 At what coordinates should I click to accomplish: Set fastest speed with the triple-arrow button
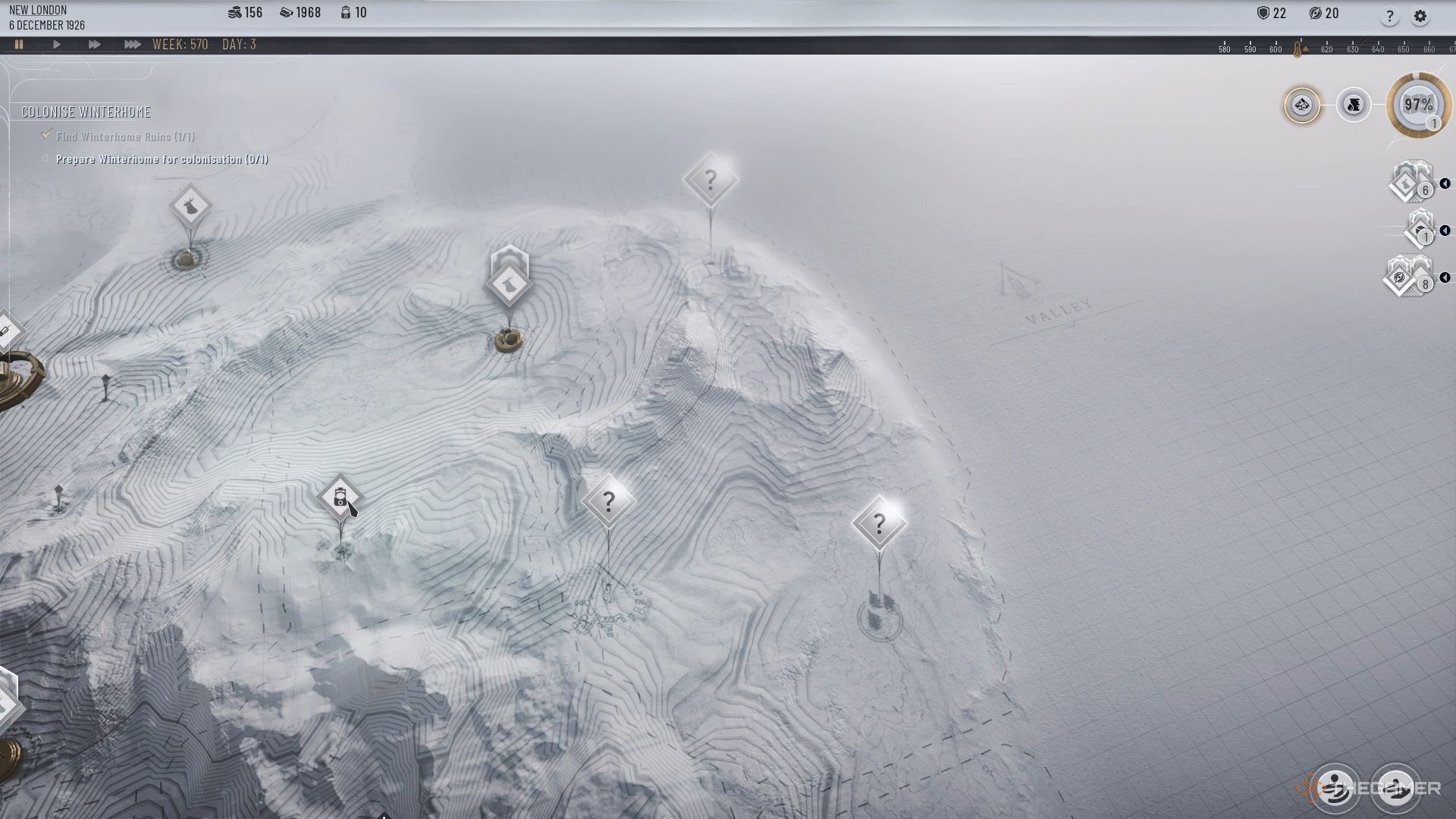[132, 45]
